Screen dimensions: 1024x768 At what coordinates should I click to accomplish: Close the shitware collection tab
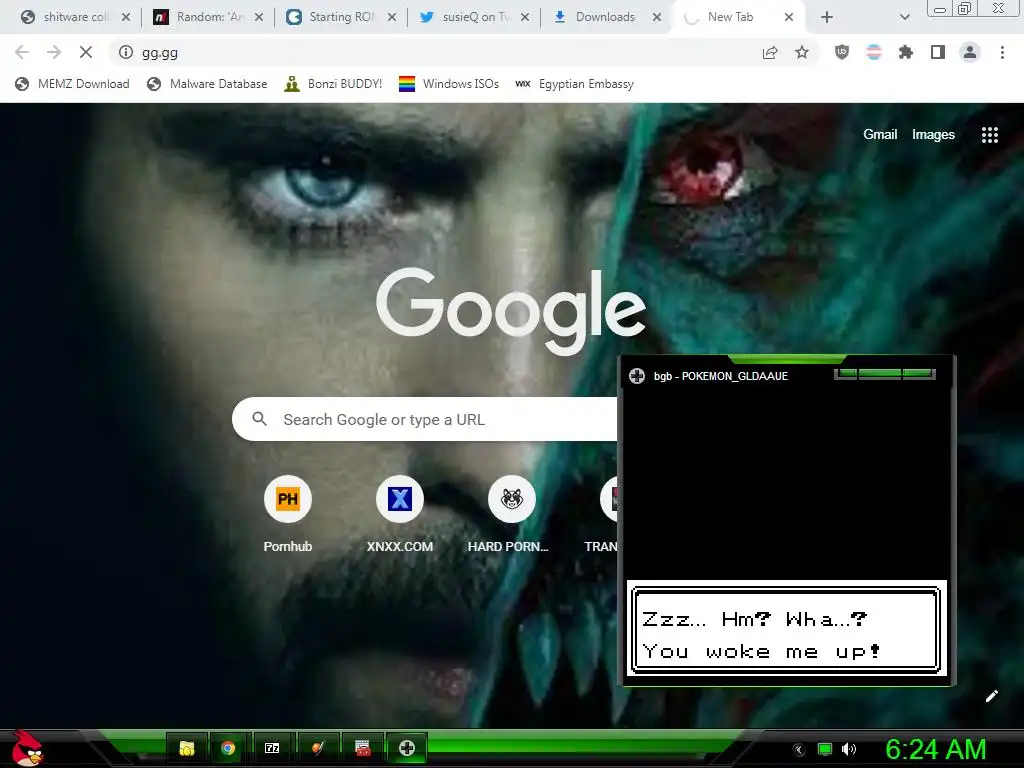click(x=126, y=18)
